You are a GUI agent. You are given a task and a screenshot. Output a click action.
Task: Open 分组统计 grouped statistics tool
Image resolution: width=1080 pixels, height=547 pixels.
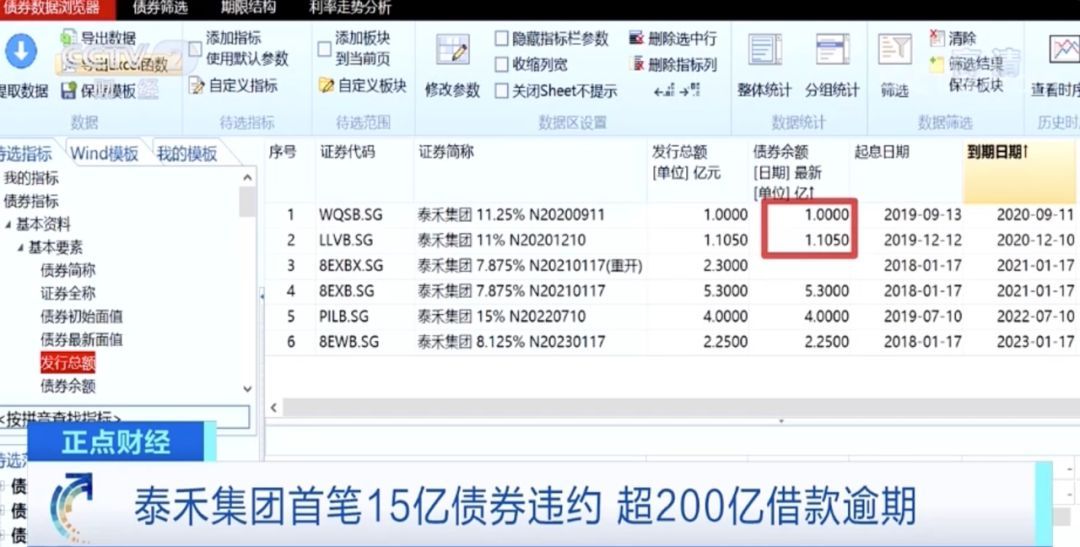832,50
